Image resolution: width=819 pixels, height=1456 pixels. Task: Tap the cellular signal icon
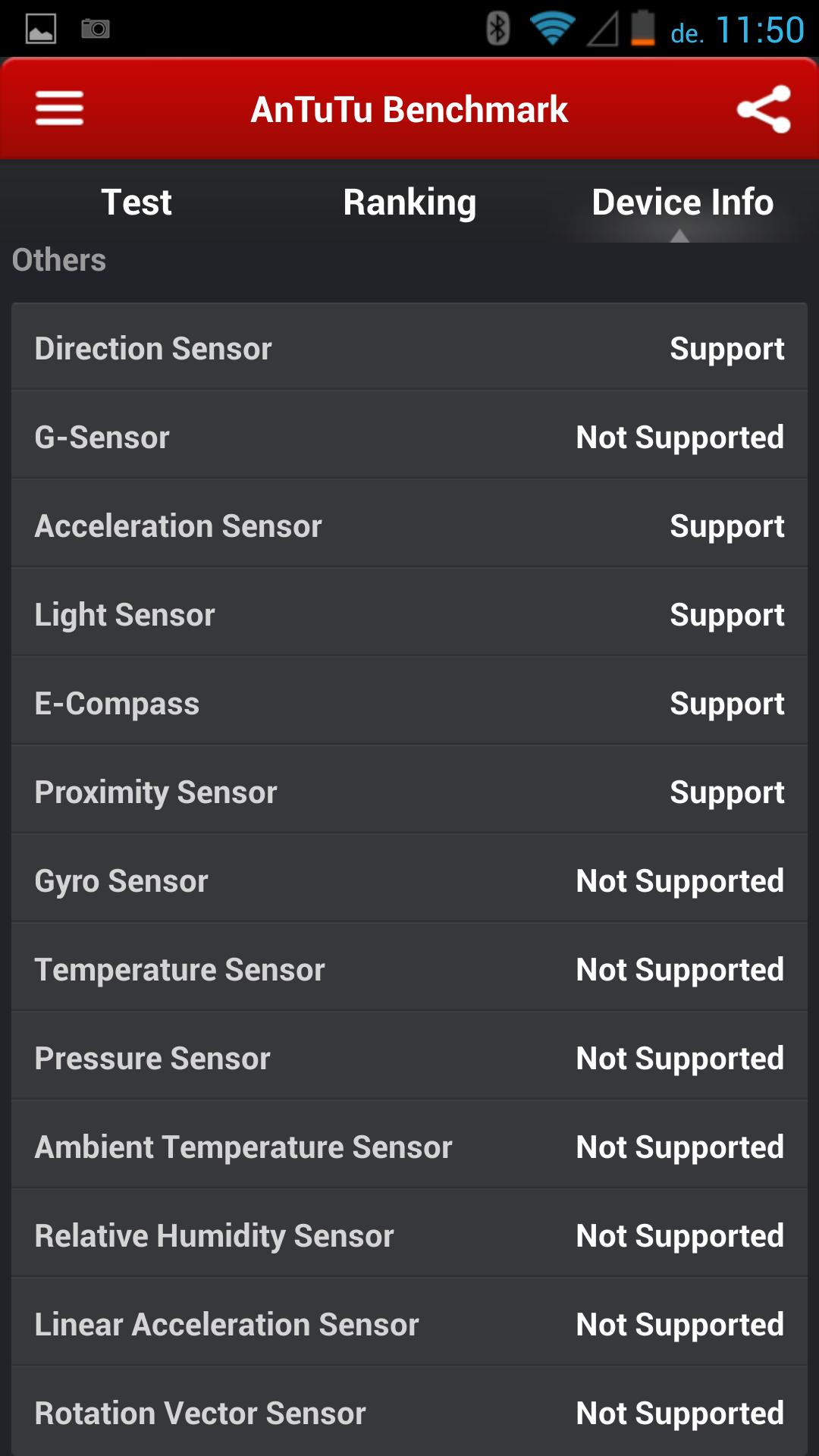coord(603,29)
